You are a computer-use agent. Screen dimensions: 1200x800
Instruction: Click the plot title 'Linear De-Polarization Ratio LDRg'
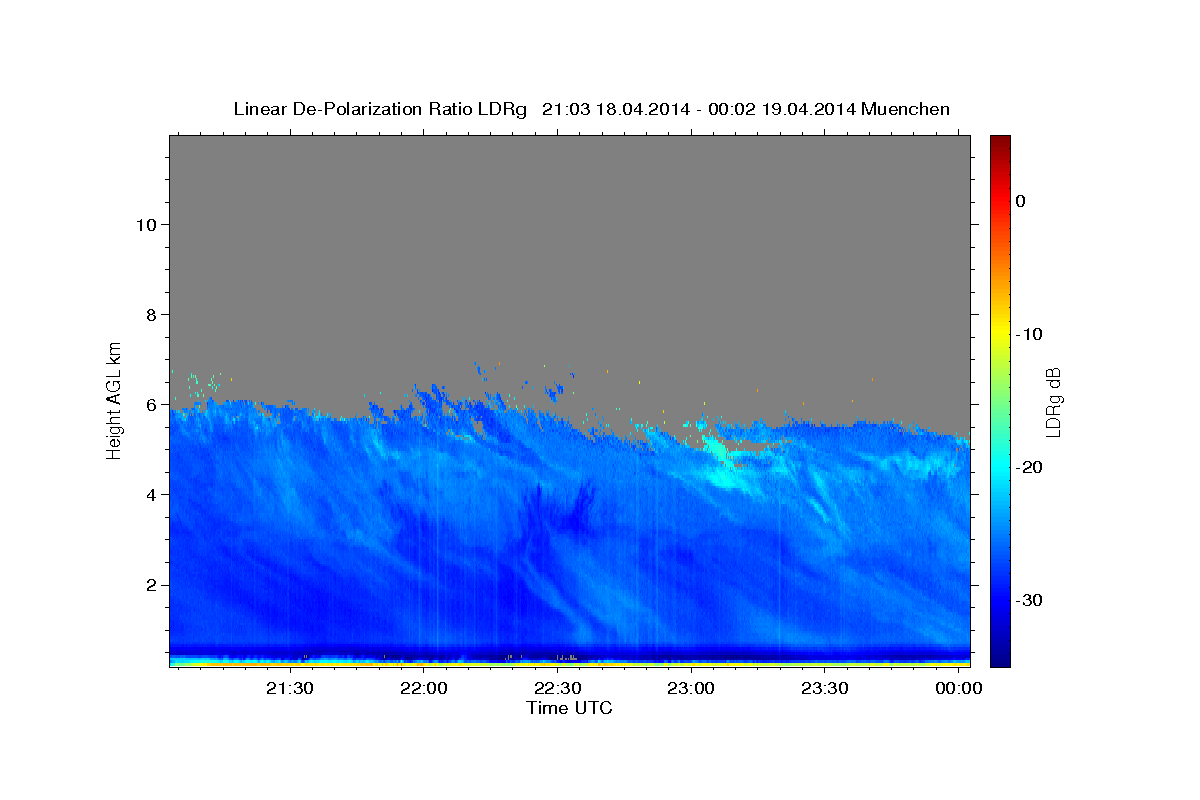tap(379, 109)
